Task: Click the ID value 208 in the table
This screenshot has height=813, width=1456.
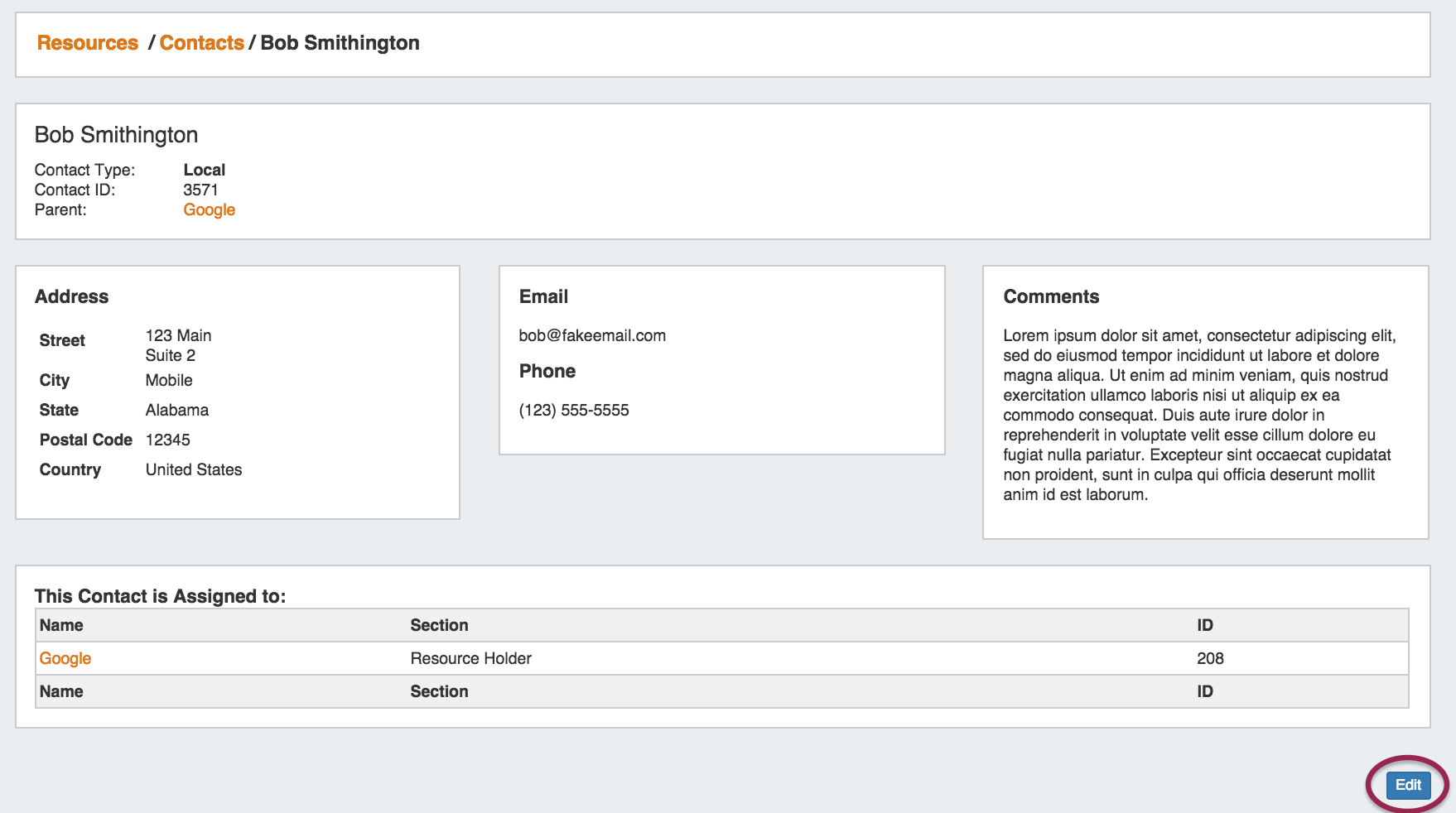Action: pyautogui.click(x=1210, y=659)
